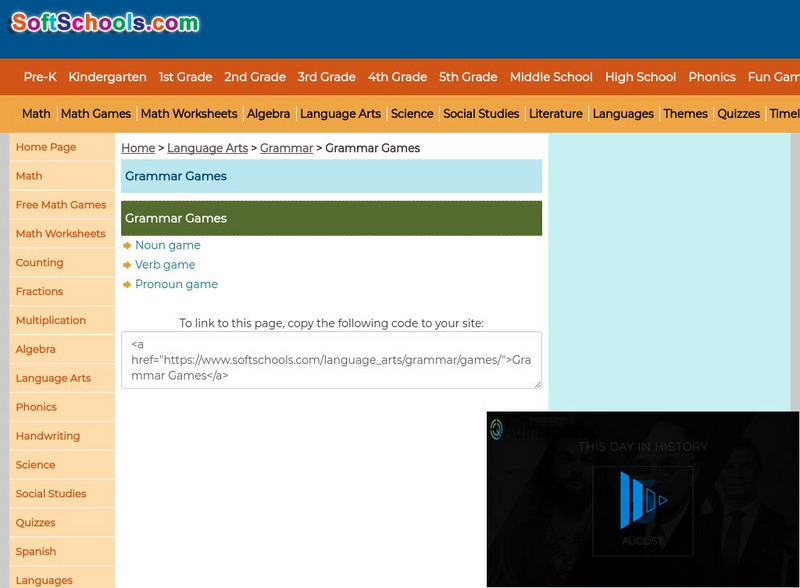Open Social Studies in the subject bar
Screen dimensions: 800x588
pos(481,113)
